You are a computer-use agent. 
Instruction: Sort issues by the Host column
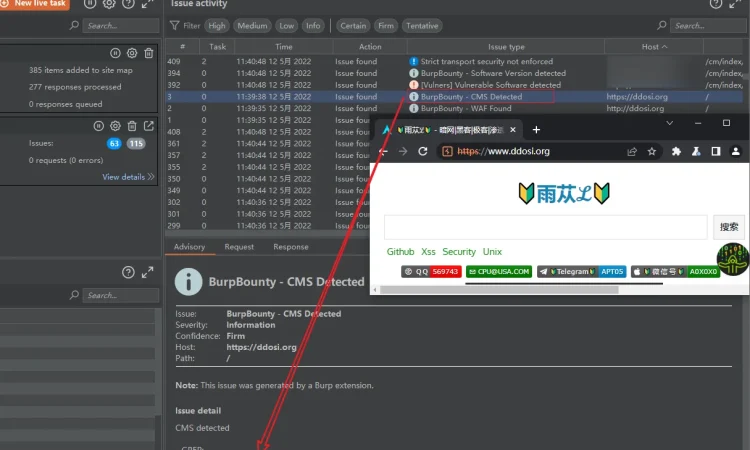pos(654,46)
